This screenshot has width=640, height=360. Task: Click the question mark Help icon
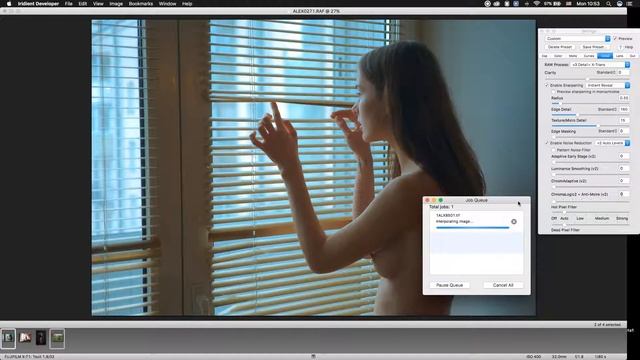click(621, 47)
